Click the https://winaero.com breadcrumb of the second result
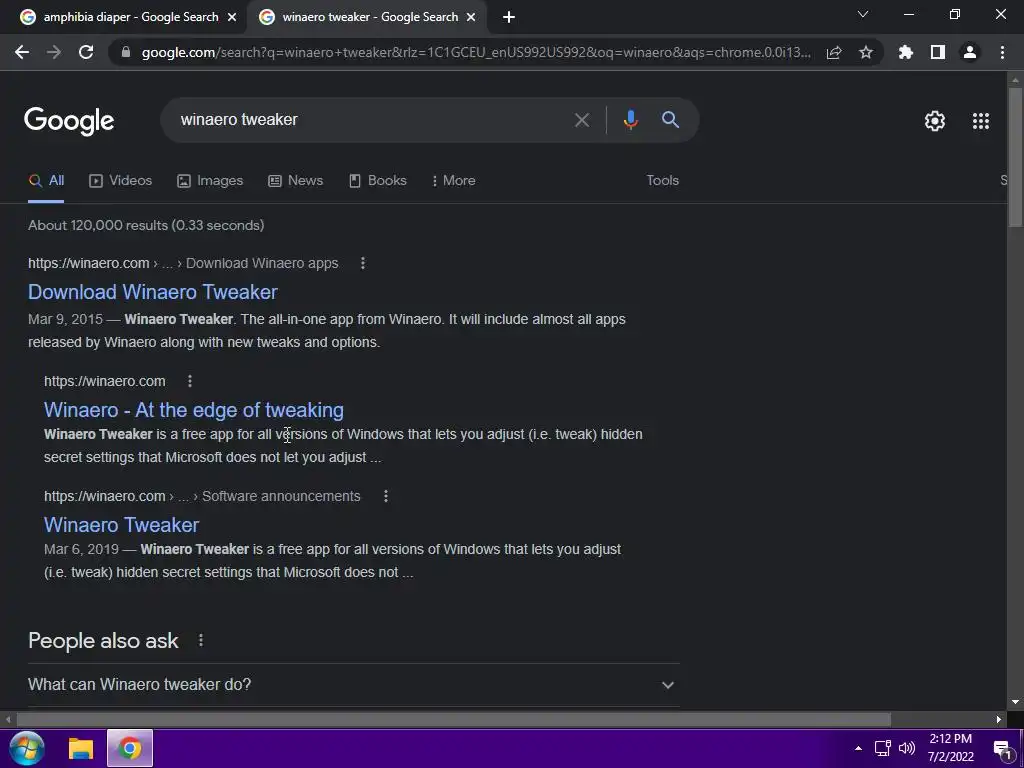The image size is (1024, 768). [104, 381]
